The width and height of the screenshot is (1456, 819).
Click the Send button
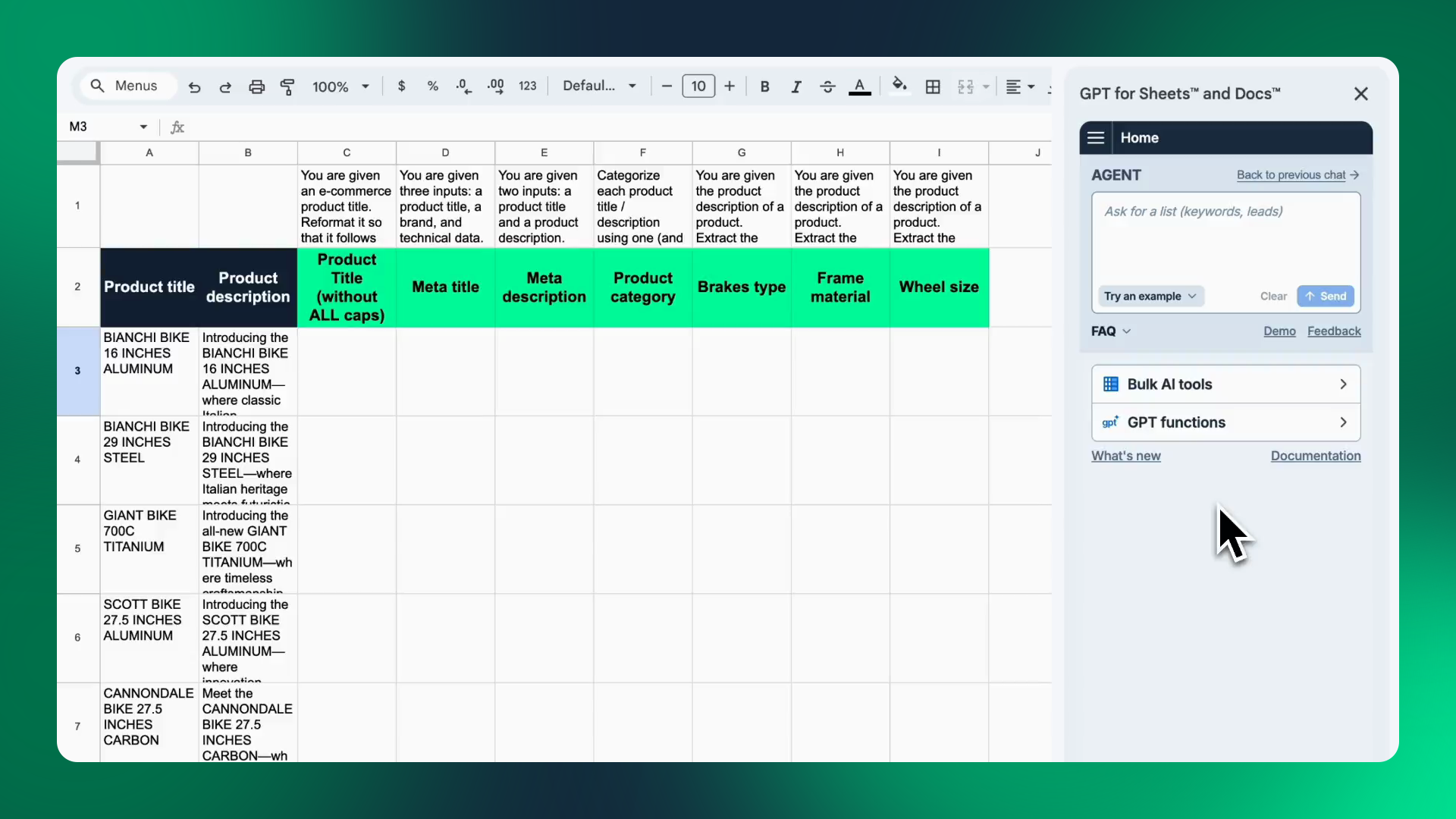click(x=1326, y=297)
